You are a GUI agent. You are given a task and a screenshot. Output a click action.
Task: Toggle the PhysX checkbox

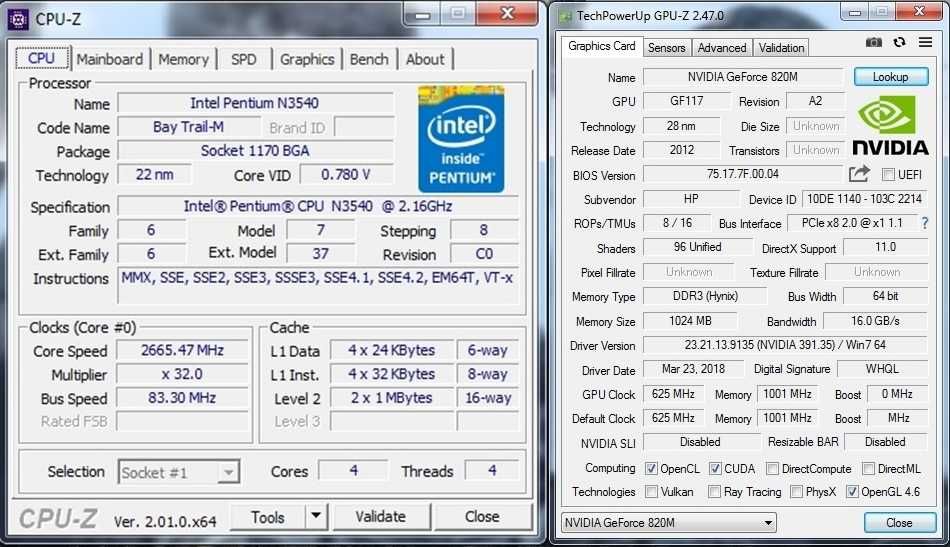[x=797, y=491]
